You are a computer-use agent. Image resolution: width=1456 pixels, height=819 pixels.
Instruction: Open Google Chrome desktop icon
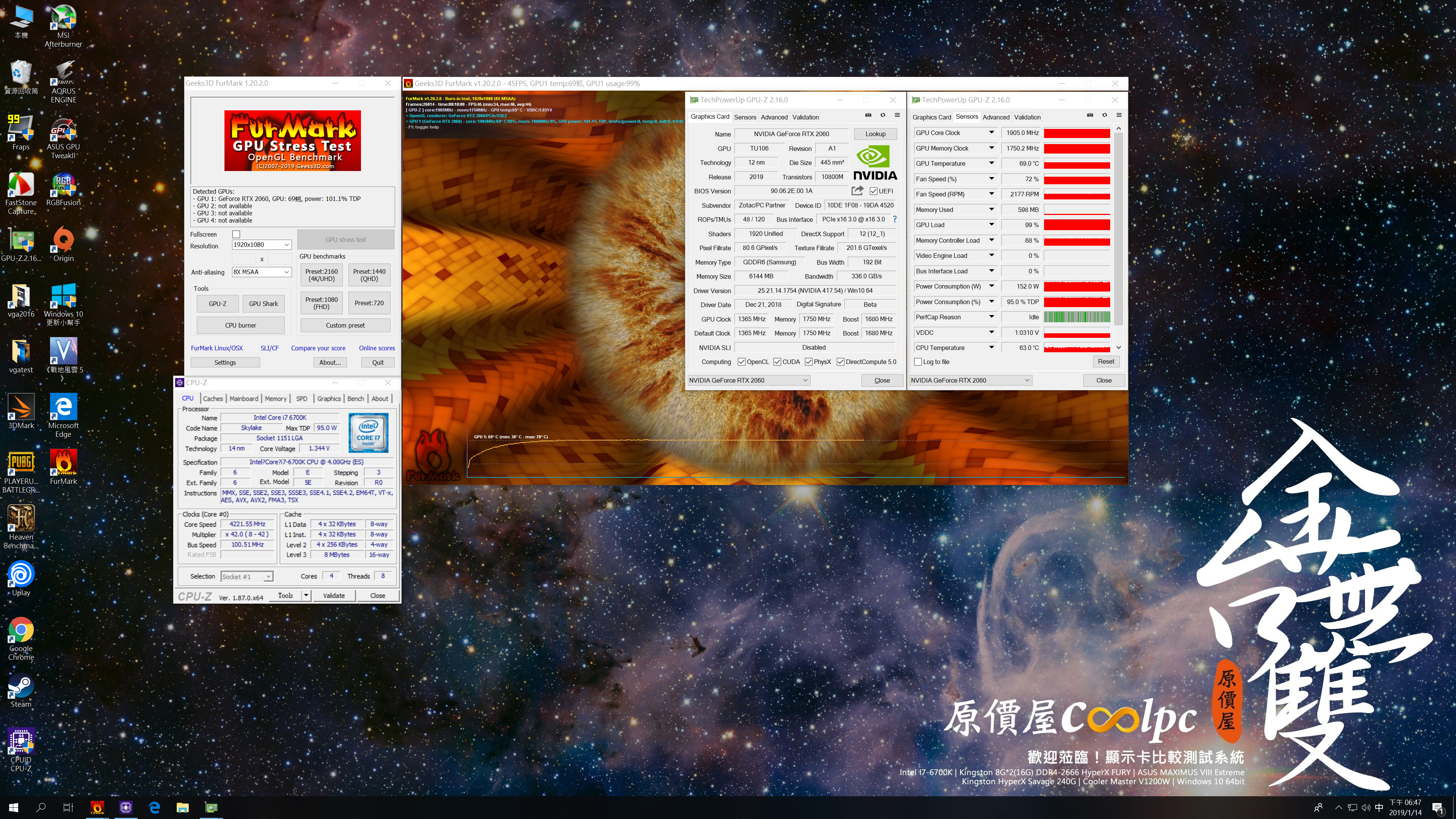click(21, 639)
